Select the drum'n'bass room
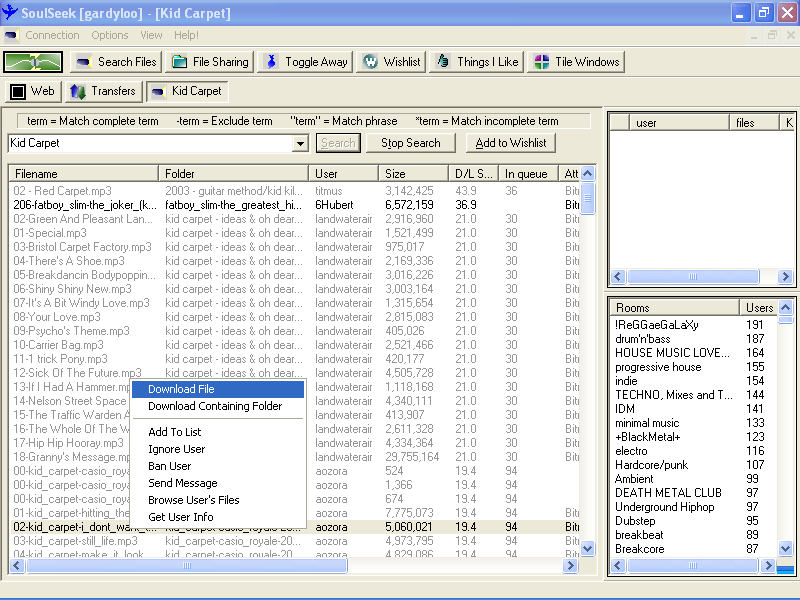The height and width of the screenshot is (600, 800). click(x=642, y=339)
